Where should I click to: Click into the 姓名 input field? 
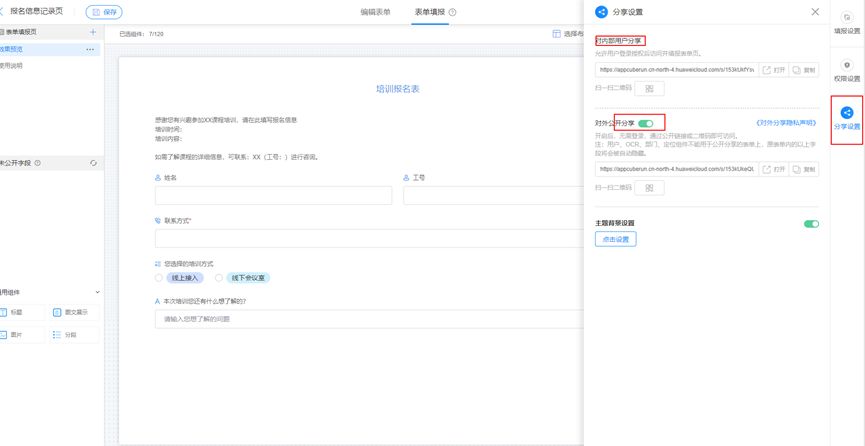click(x=274, y=195)
